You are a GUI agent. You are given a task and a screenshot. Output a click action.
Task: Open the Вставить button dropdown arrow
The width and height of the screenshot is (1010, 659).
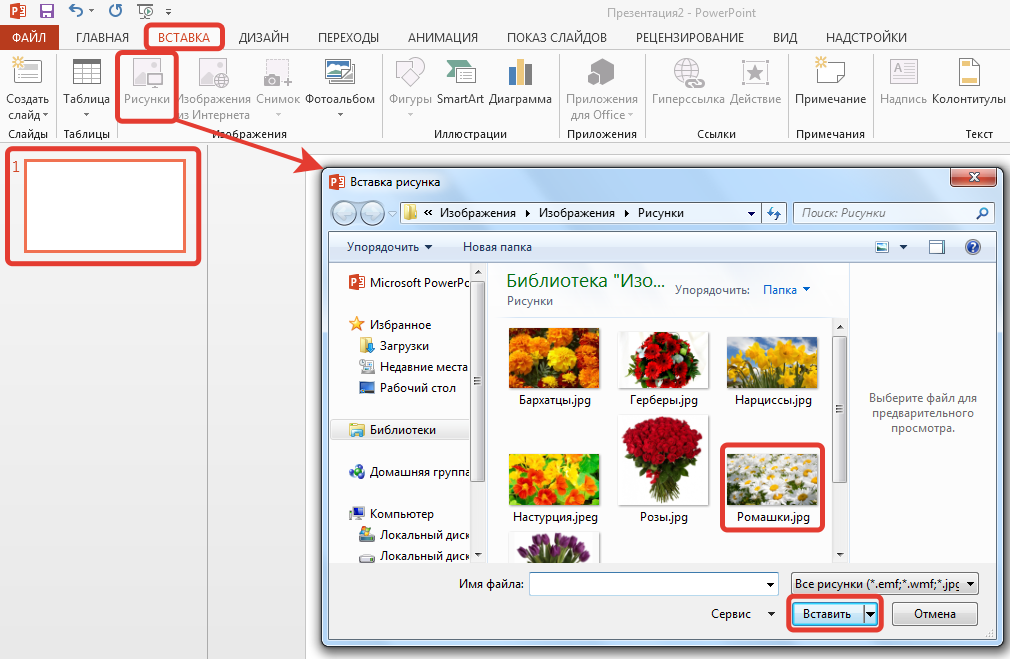point(870,614)
